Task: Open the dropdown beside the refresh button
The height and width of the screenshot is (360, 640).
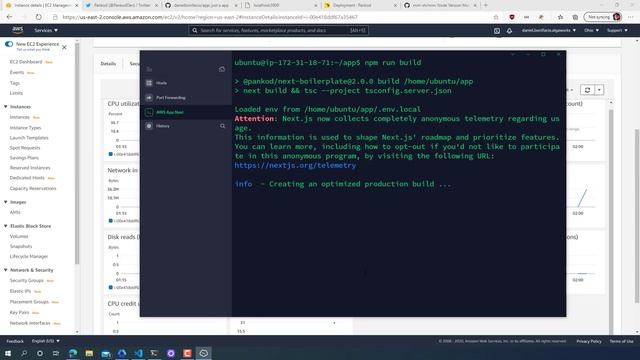Action: (599, 90)
